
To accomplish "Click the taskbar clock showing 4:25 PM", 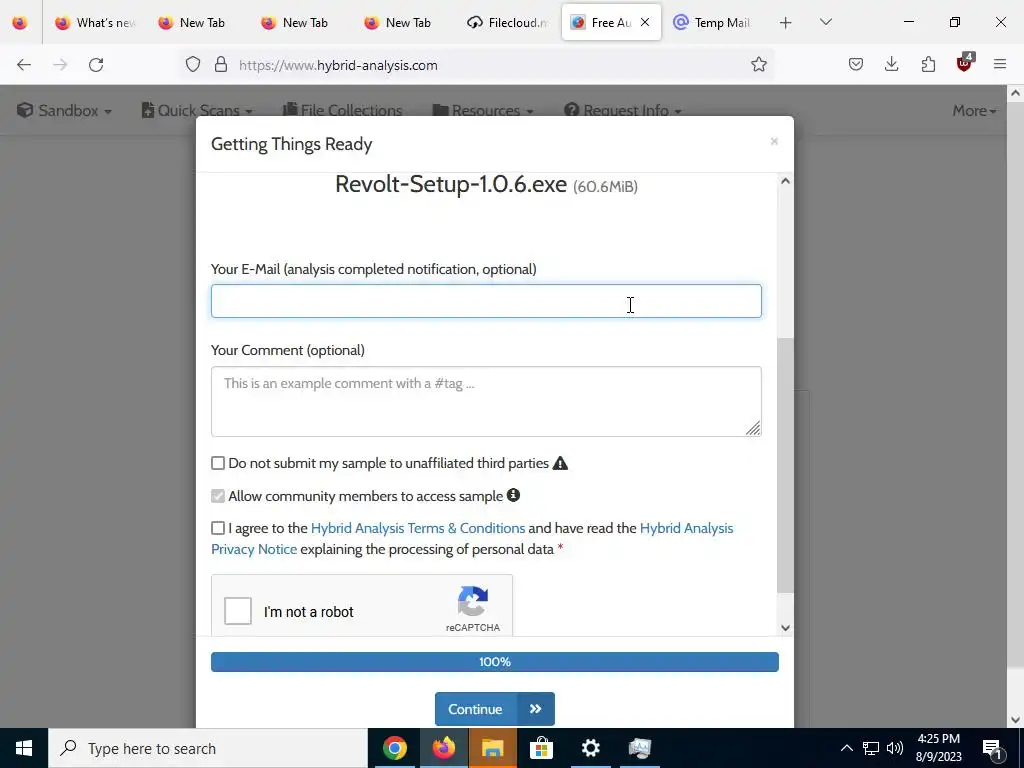I will point(938,748).
